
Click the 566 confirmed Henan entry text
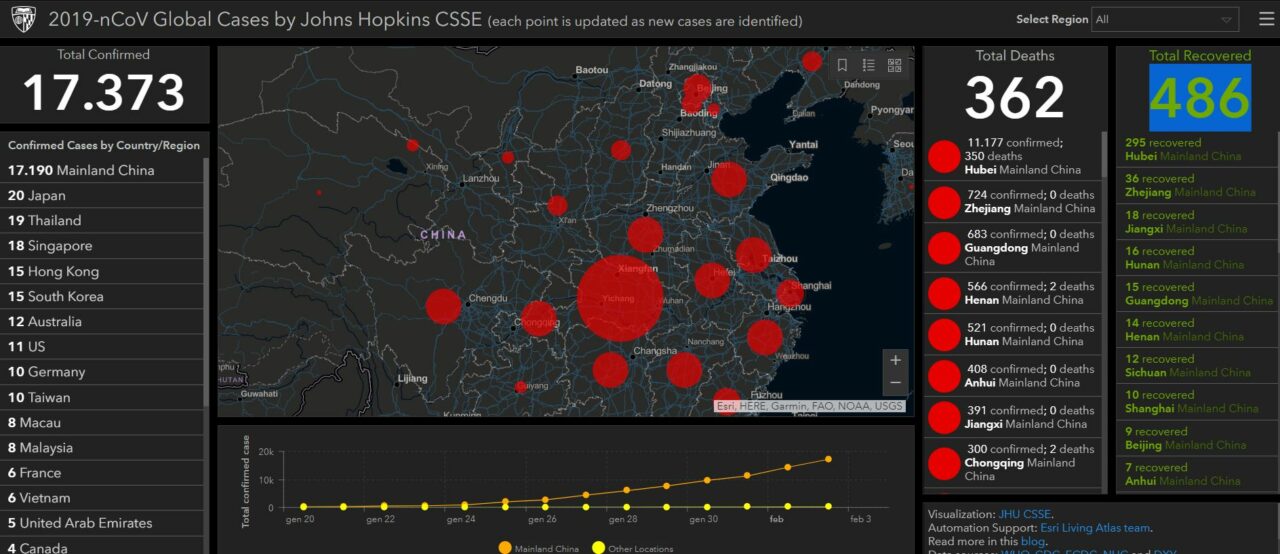(1030, 293)
